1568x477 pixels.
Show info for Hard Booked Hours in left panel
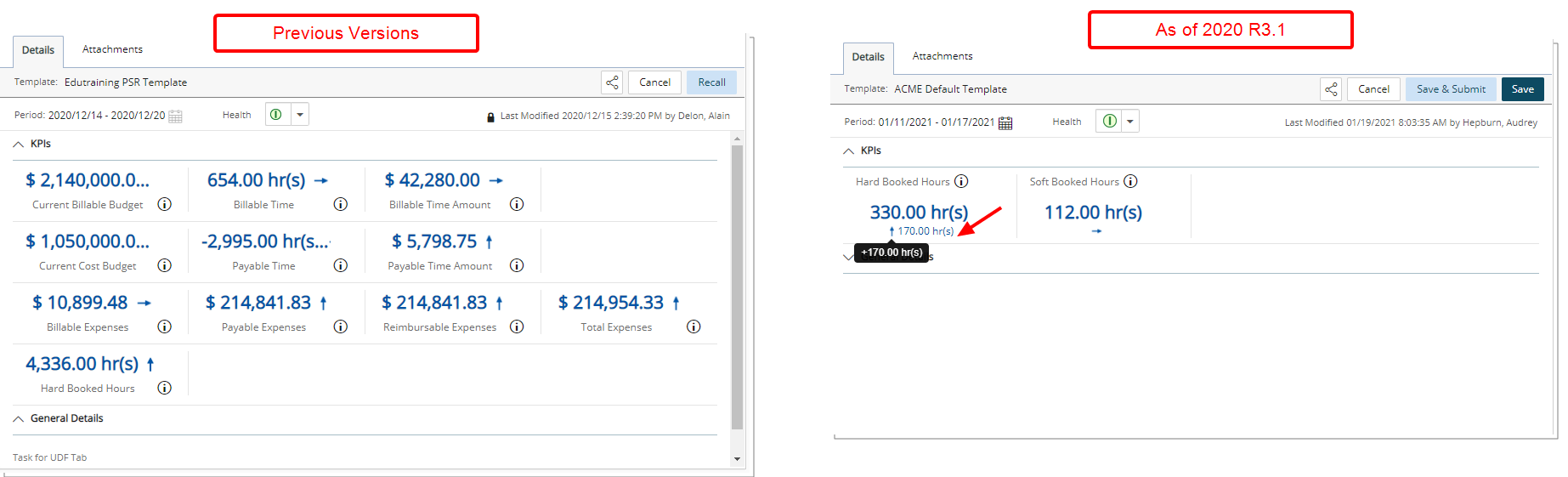(x=165, y=388)
